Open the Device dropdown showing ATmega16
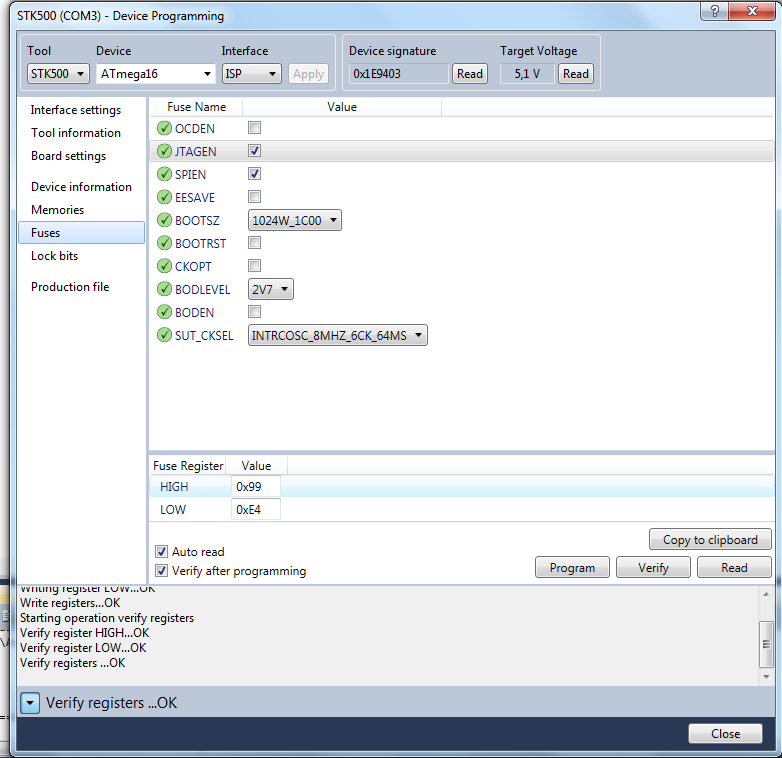 point(156,74)
